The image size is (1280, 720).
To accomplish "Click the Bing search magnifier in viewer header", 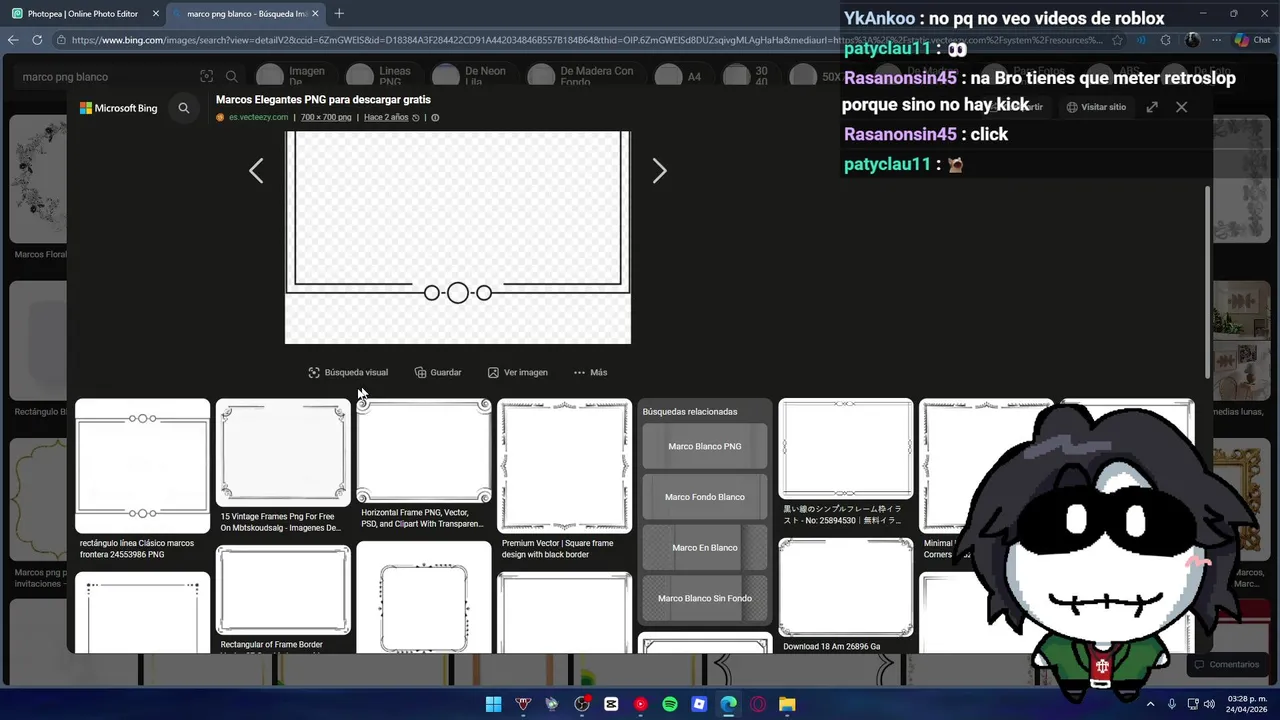I will (x=184, y=108).
